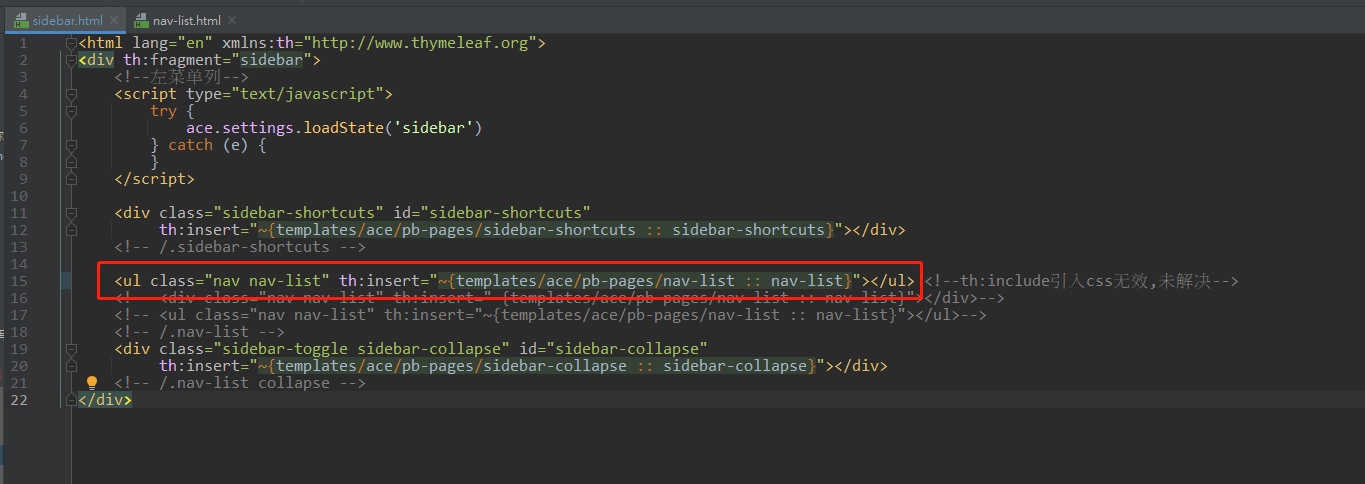Click "text/javascript" type value on line 4
The image size is (1365, 484).
point(305,94)
